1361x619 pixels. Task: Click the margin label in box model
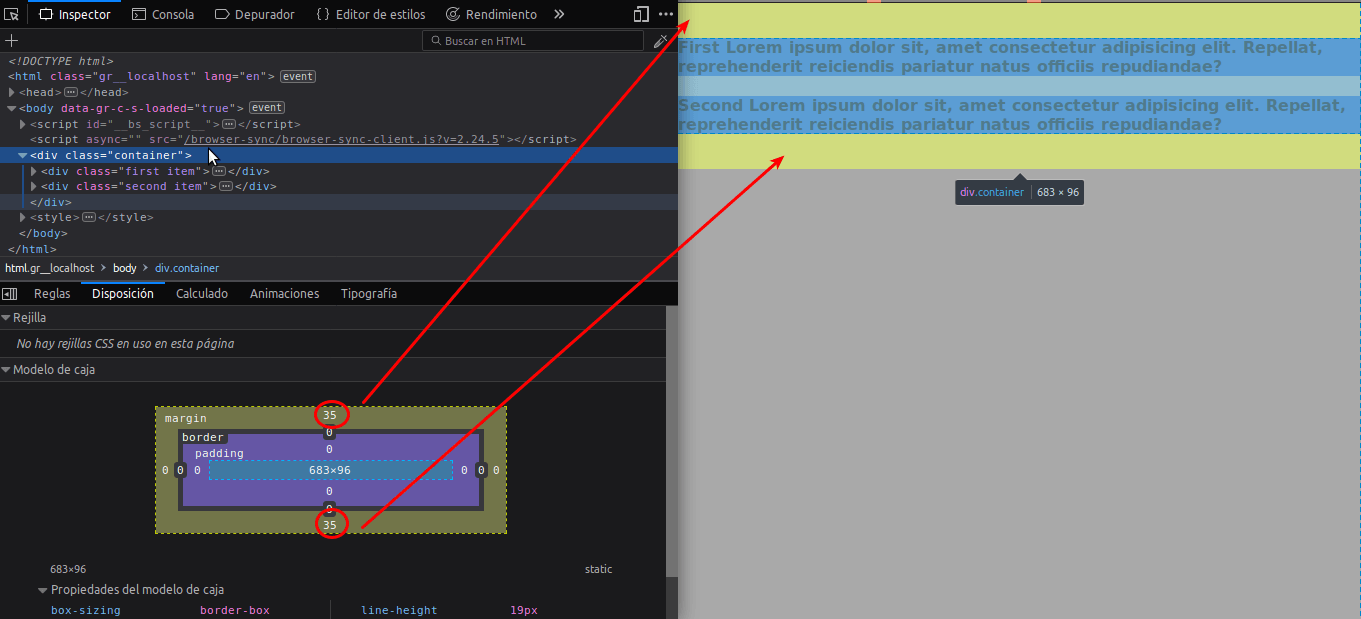tap(186, 418)
